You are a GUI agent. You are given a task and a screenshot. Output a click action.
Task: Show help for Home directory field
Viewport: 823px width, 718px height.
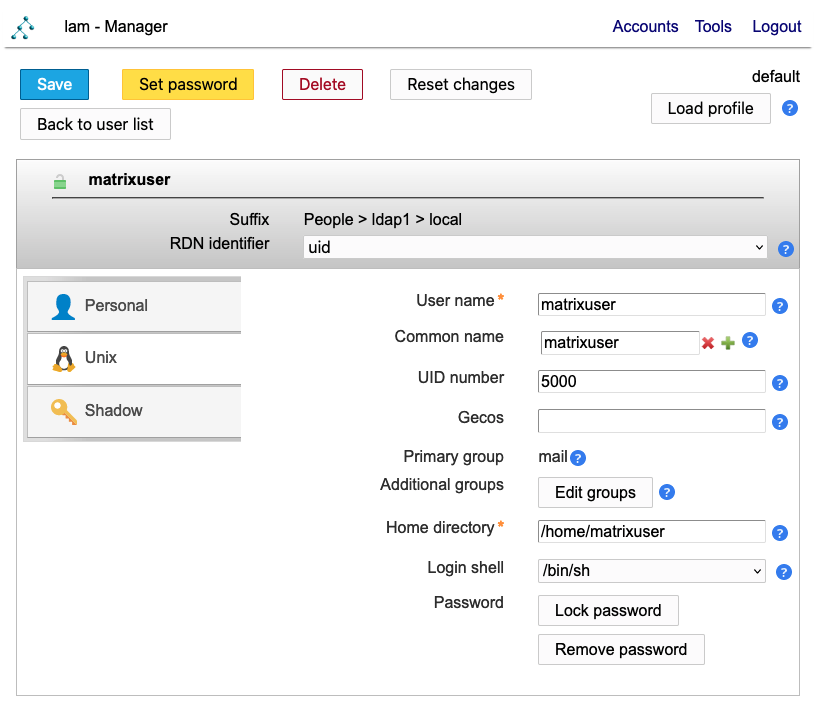point(780,533)
